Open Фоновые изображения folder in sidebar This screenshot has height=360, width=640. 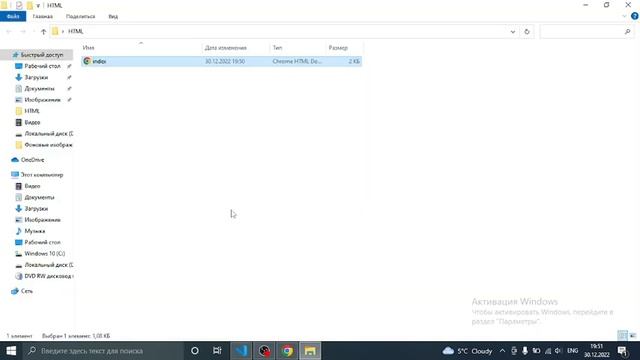48,145
